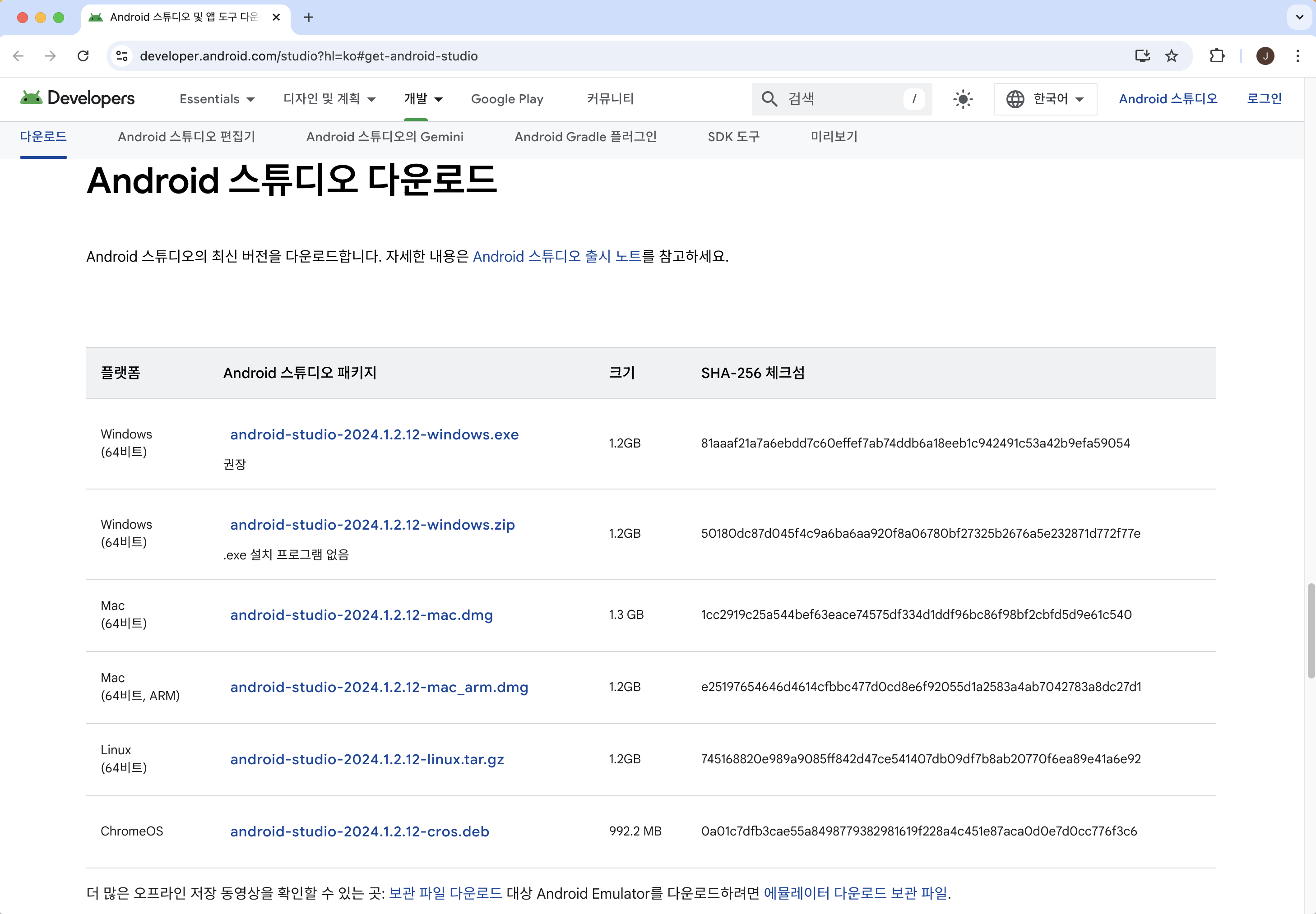Open the 한국어 language selector

click(1045, 99)
